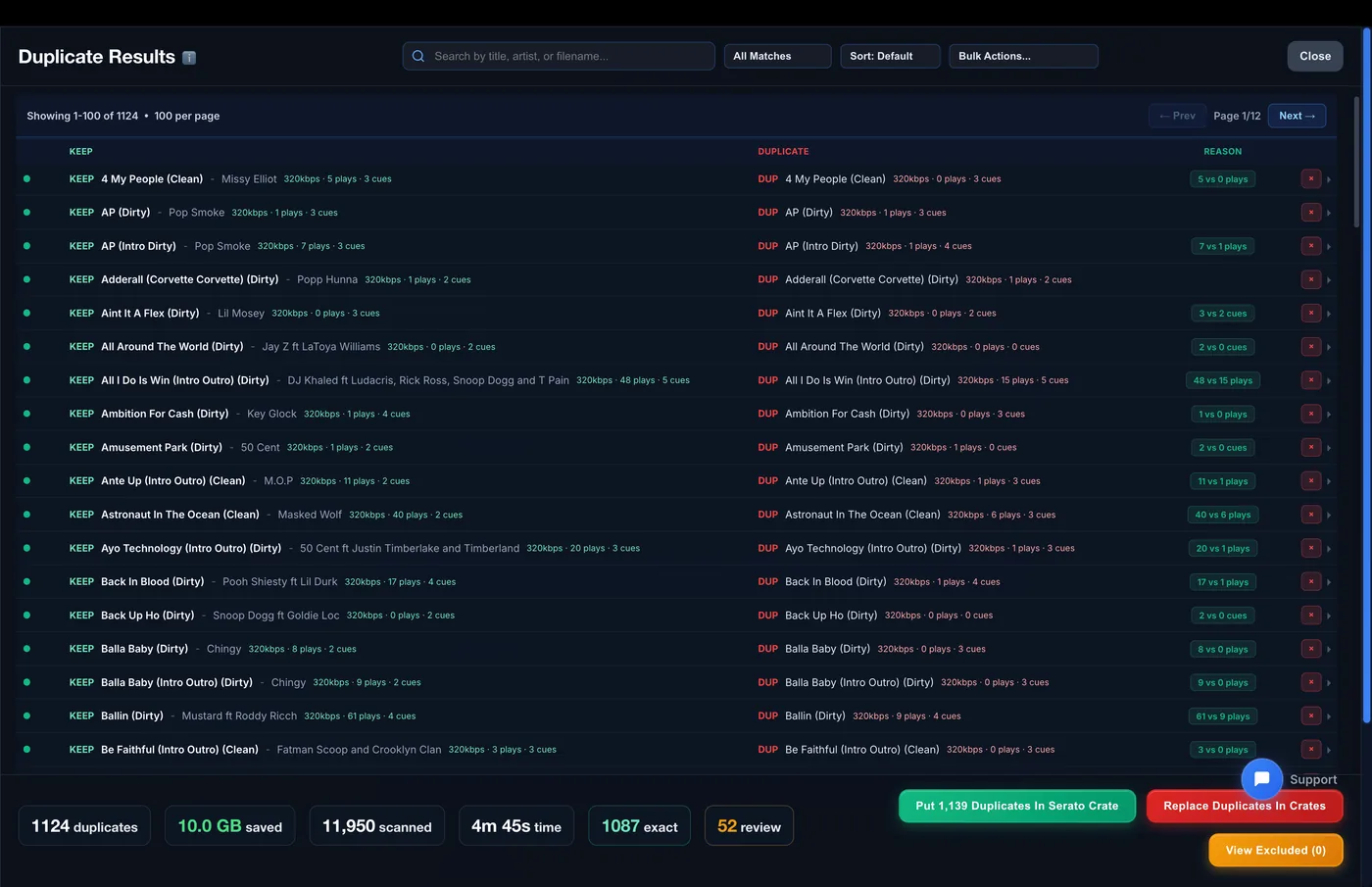Put 1,139 duplicates in Serato crate

point(1017,806)
